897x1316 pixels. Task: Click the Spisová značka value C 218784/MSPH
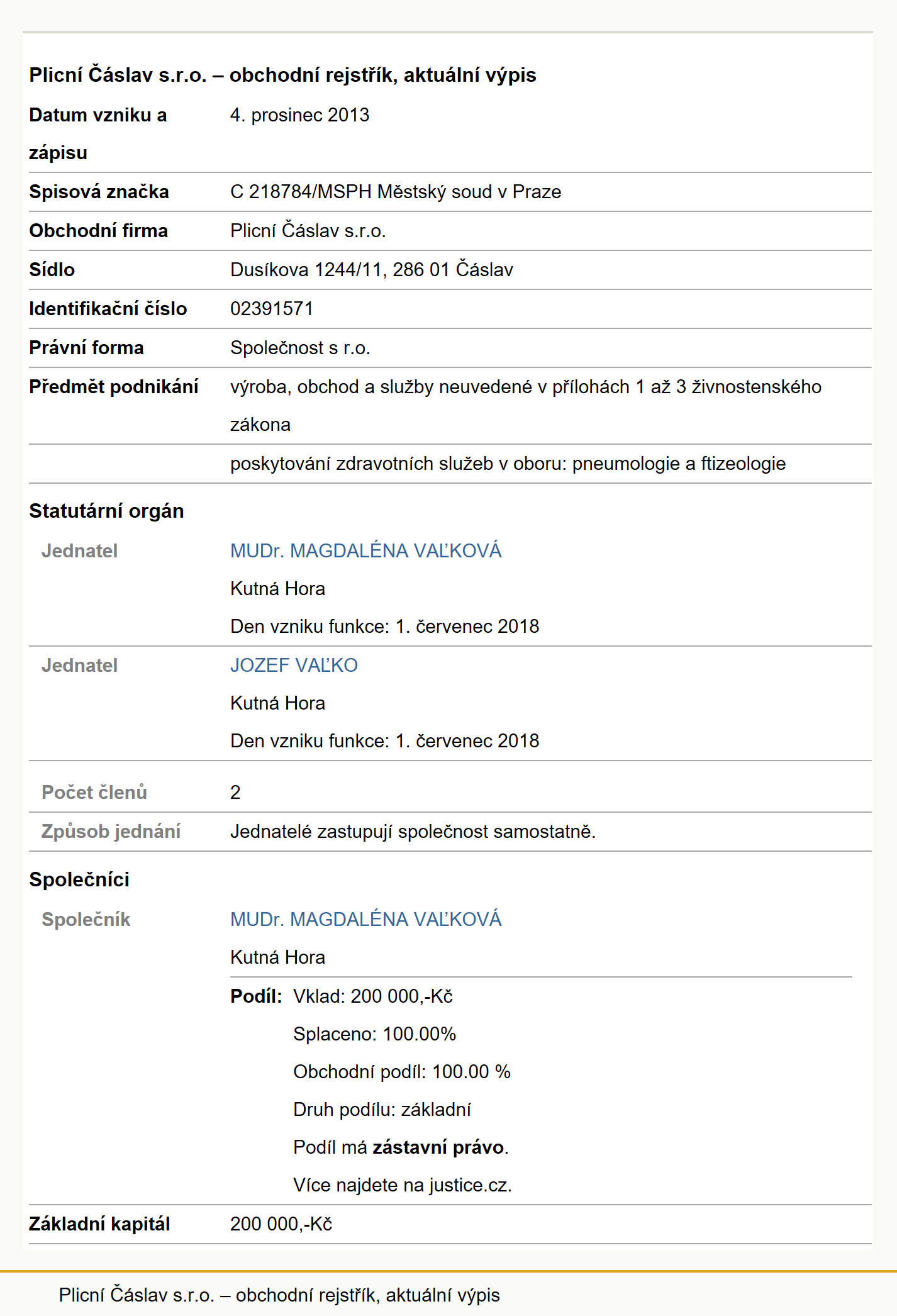(x=396, y=192)
